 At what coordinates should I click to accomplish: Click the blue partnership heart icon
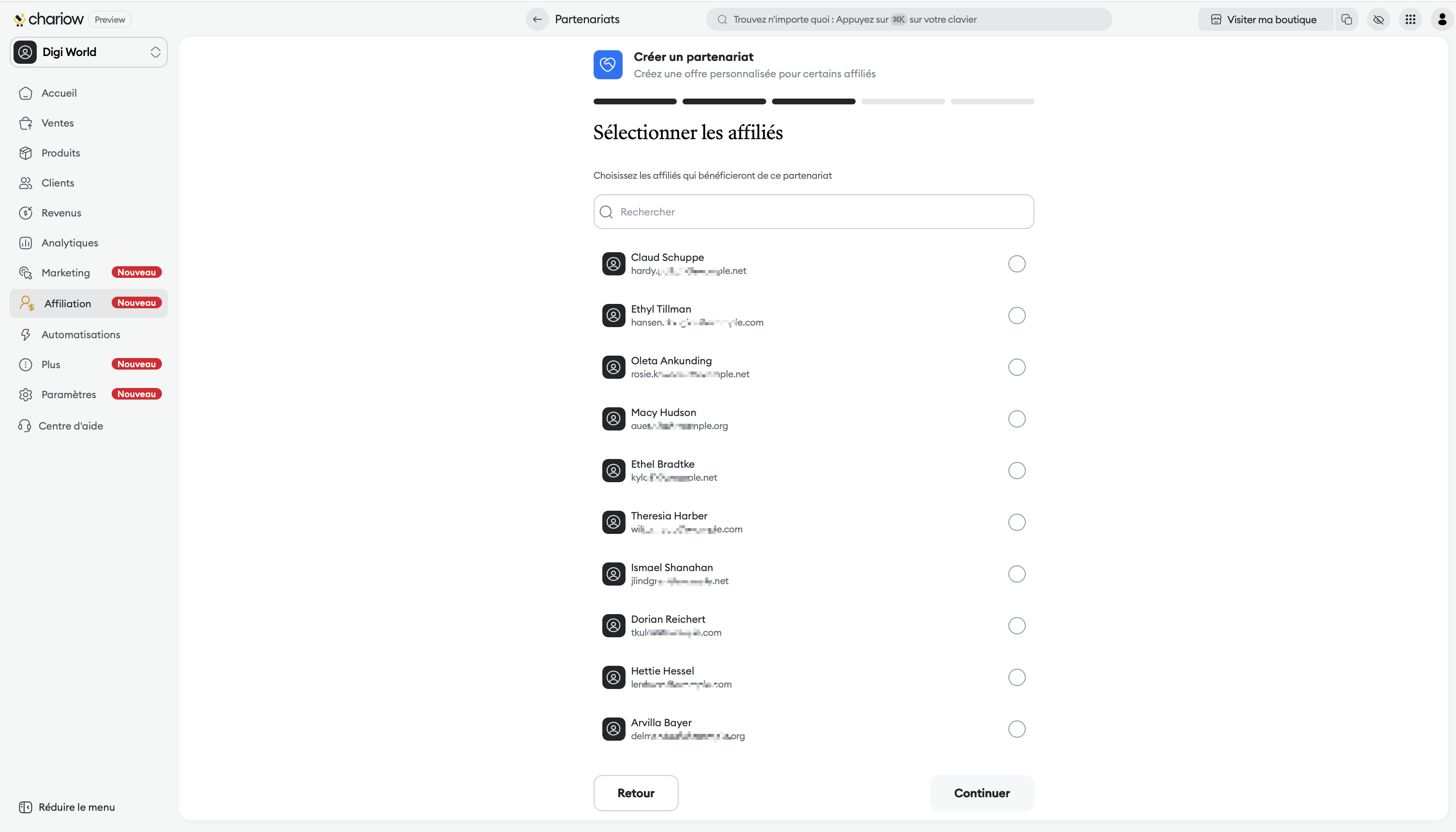click(608, 65)
